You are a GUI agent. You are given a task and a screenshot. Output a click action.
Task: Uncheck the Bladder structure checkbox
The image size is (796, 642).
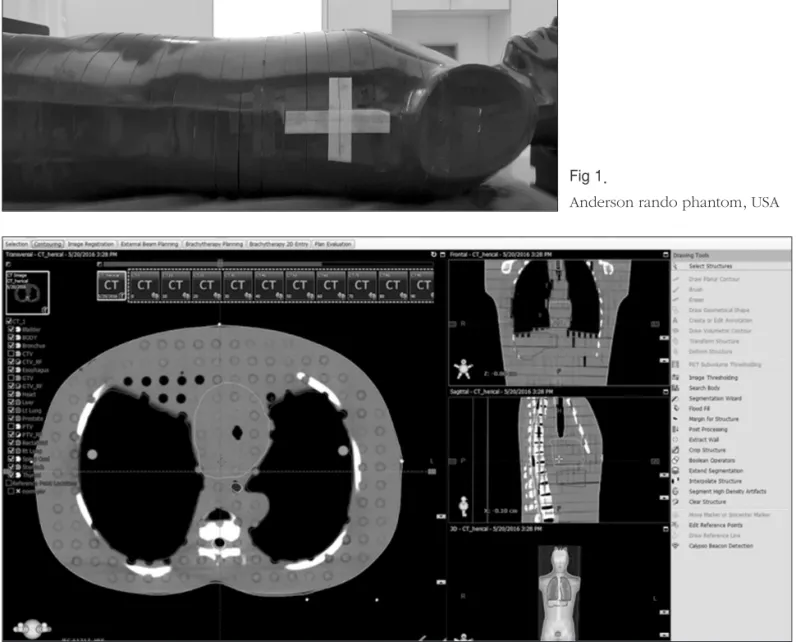(x=11, y=329)
